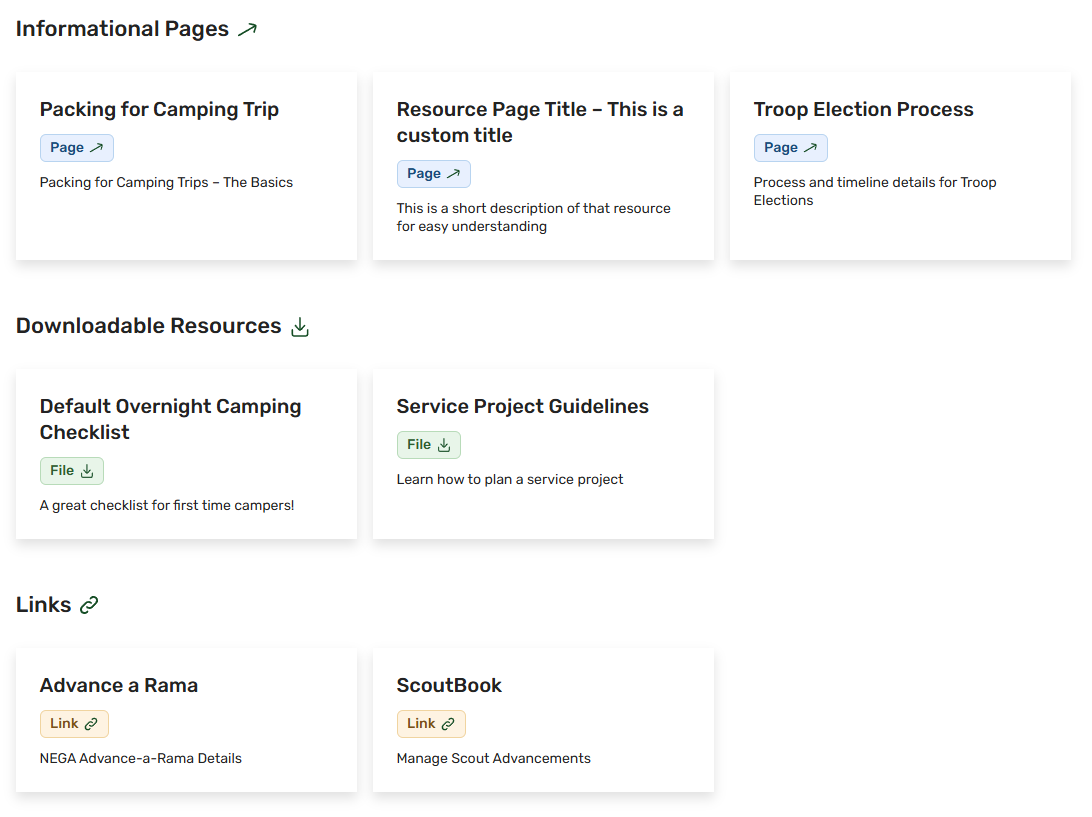Viewport: 1092px width, 817px height.
Task: Click download icon in Default Overnight Camping Checklist badge
Action: point(87,472)
